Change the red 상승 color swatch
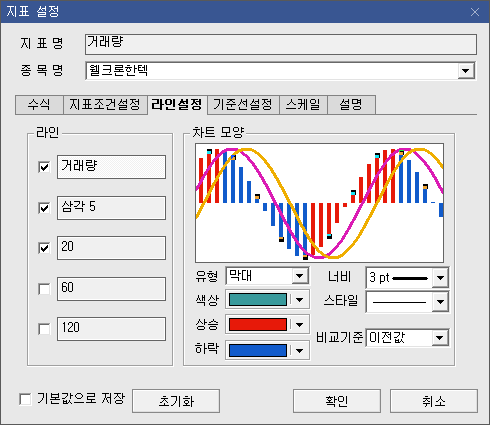This screenshot has height=425, width=490. 258,324
